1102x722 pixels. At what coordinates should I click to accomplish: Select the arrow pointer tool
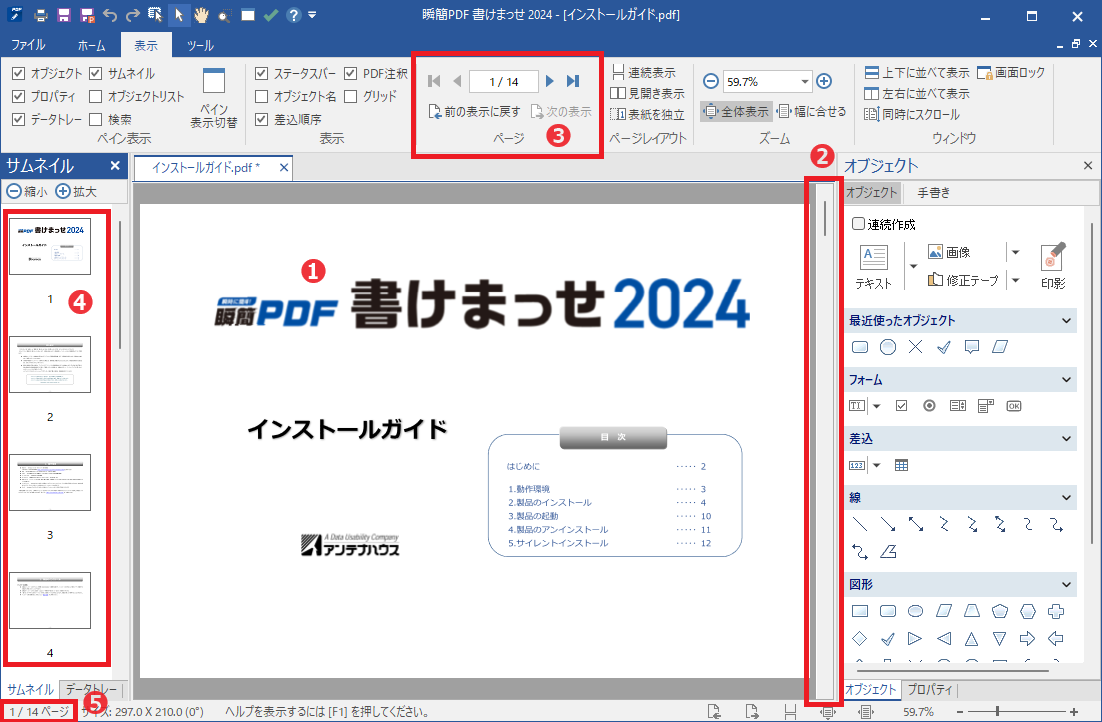pos(179,15)
